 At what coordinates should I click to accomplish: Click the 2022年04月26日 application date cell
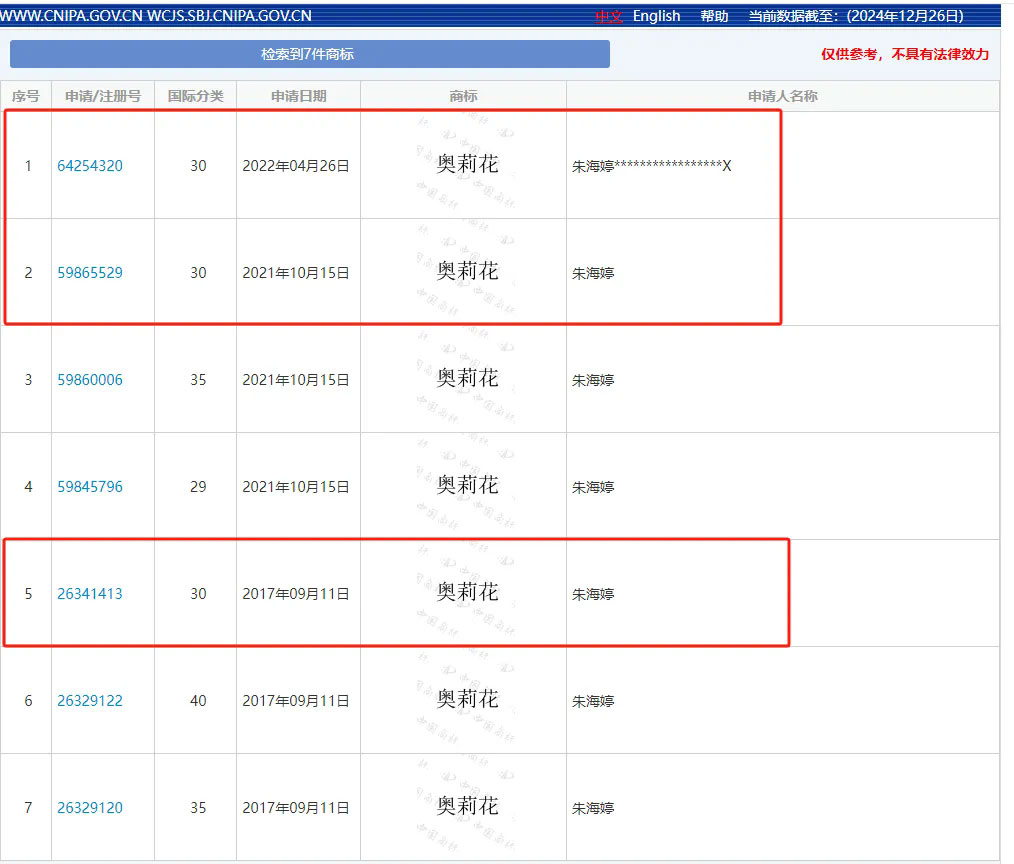coord(296,166)
